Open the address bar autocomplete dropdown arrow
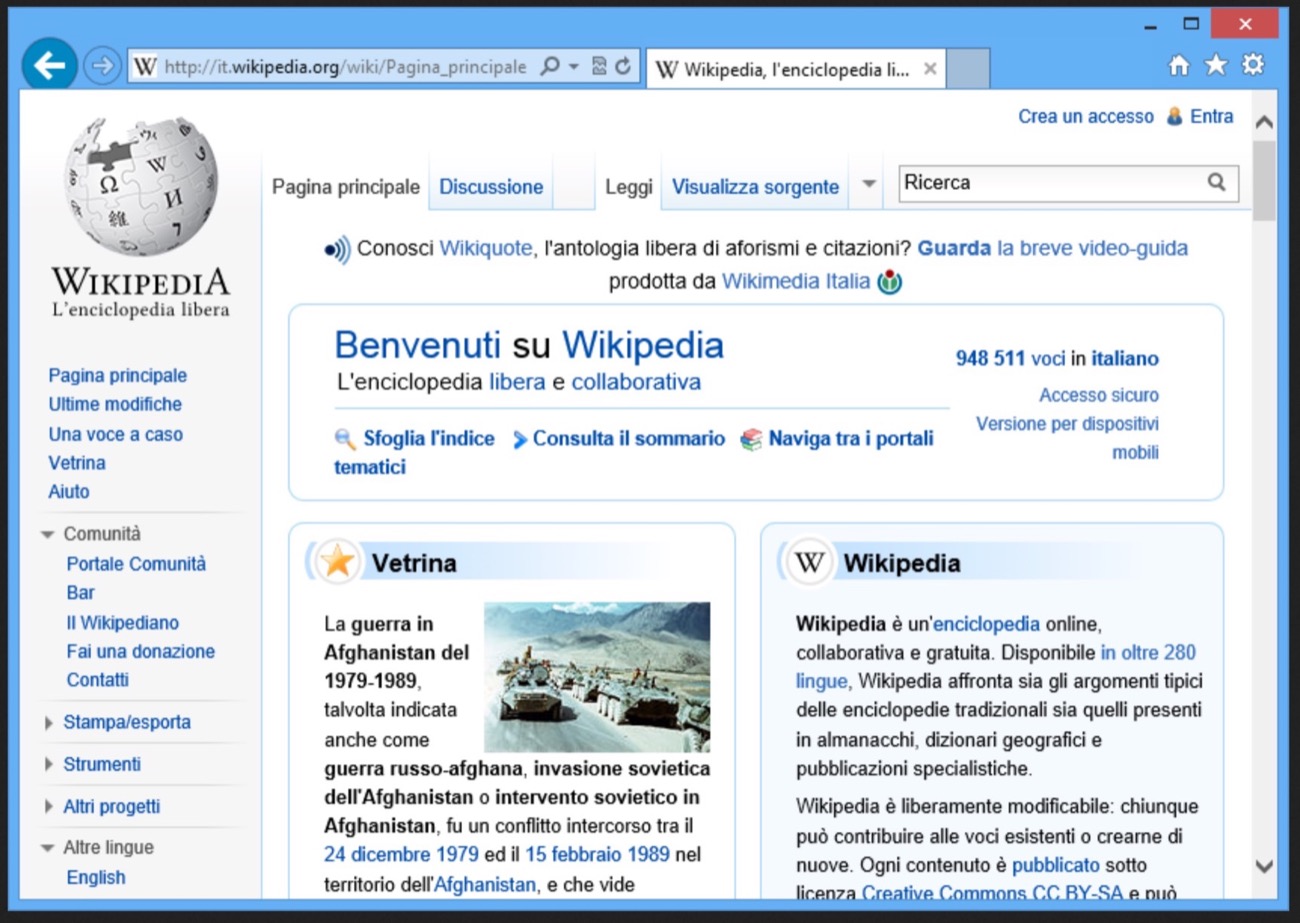This screenshot has height=923, width=1300. coord(574,67)
